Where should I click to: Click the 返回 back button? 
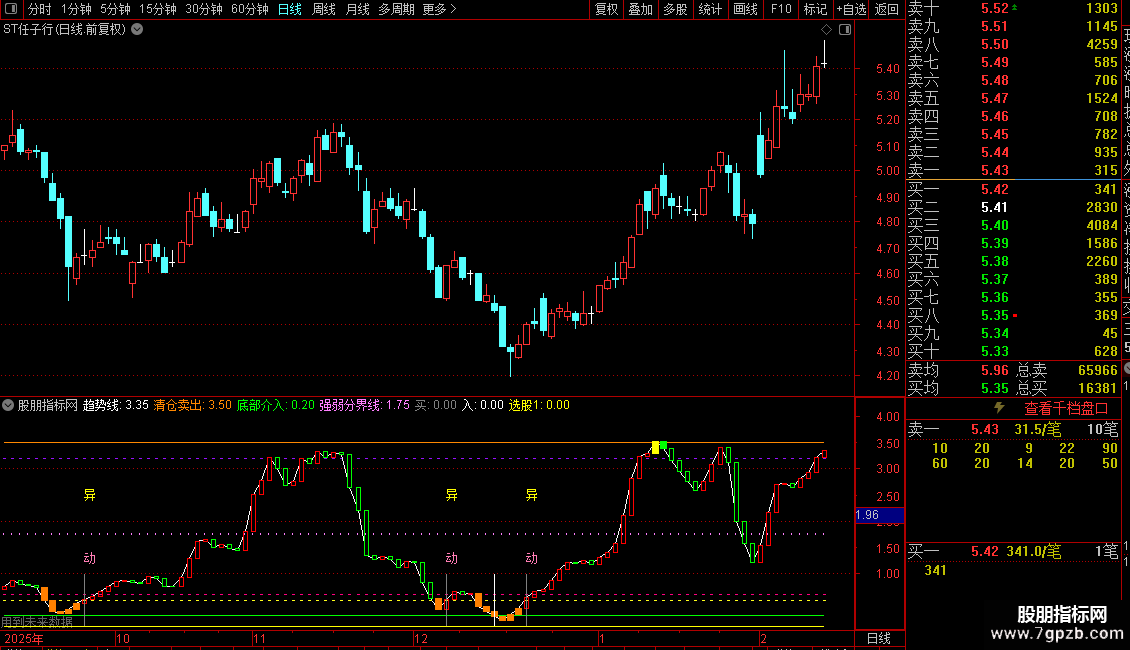tap(886, 9)
